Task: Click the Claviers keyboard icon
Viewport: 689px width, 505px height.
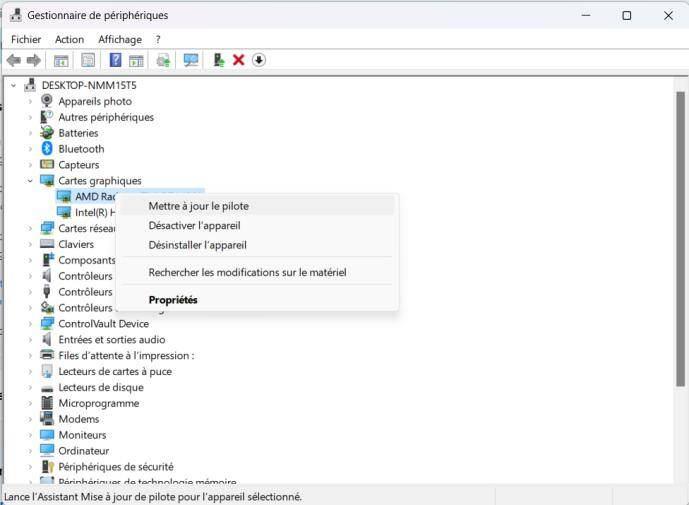Action: (47, 243)
